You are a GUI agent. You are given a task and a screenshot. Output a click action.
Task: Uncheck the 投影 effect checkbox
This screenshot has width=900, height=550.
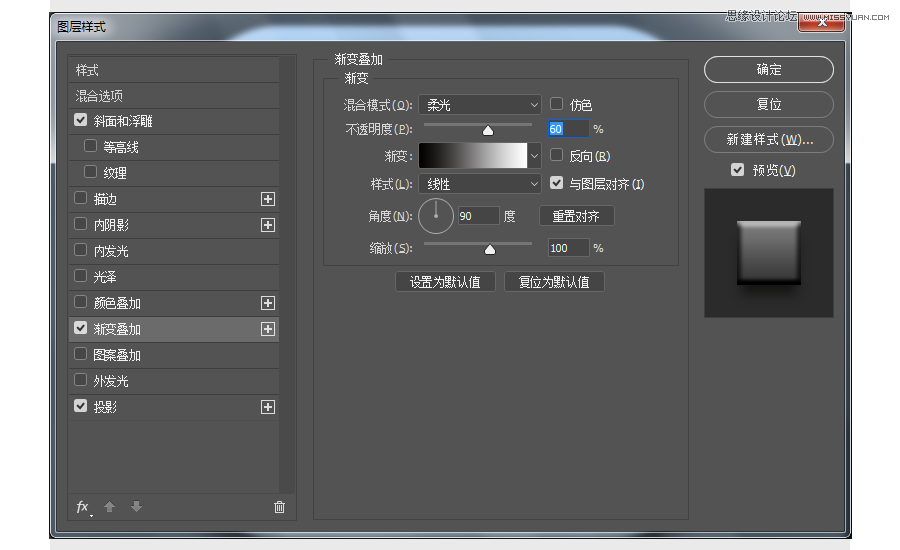pos(80,406)
